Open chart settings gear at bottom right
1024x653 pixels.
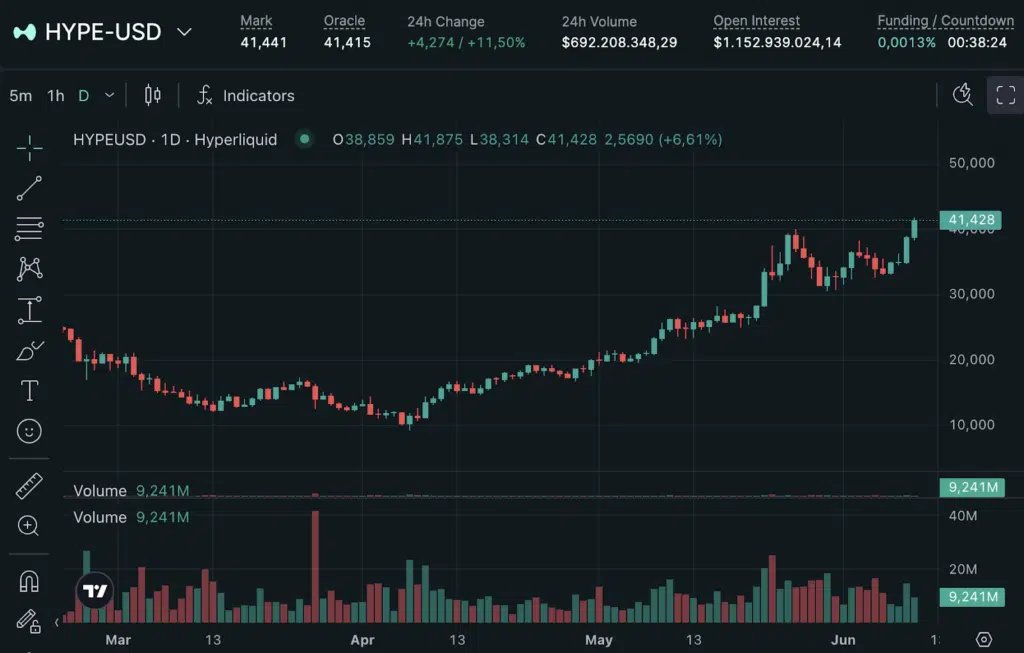[983, 639]
